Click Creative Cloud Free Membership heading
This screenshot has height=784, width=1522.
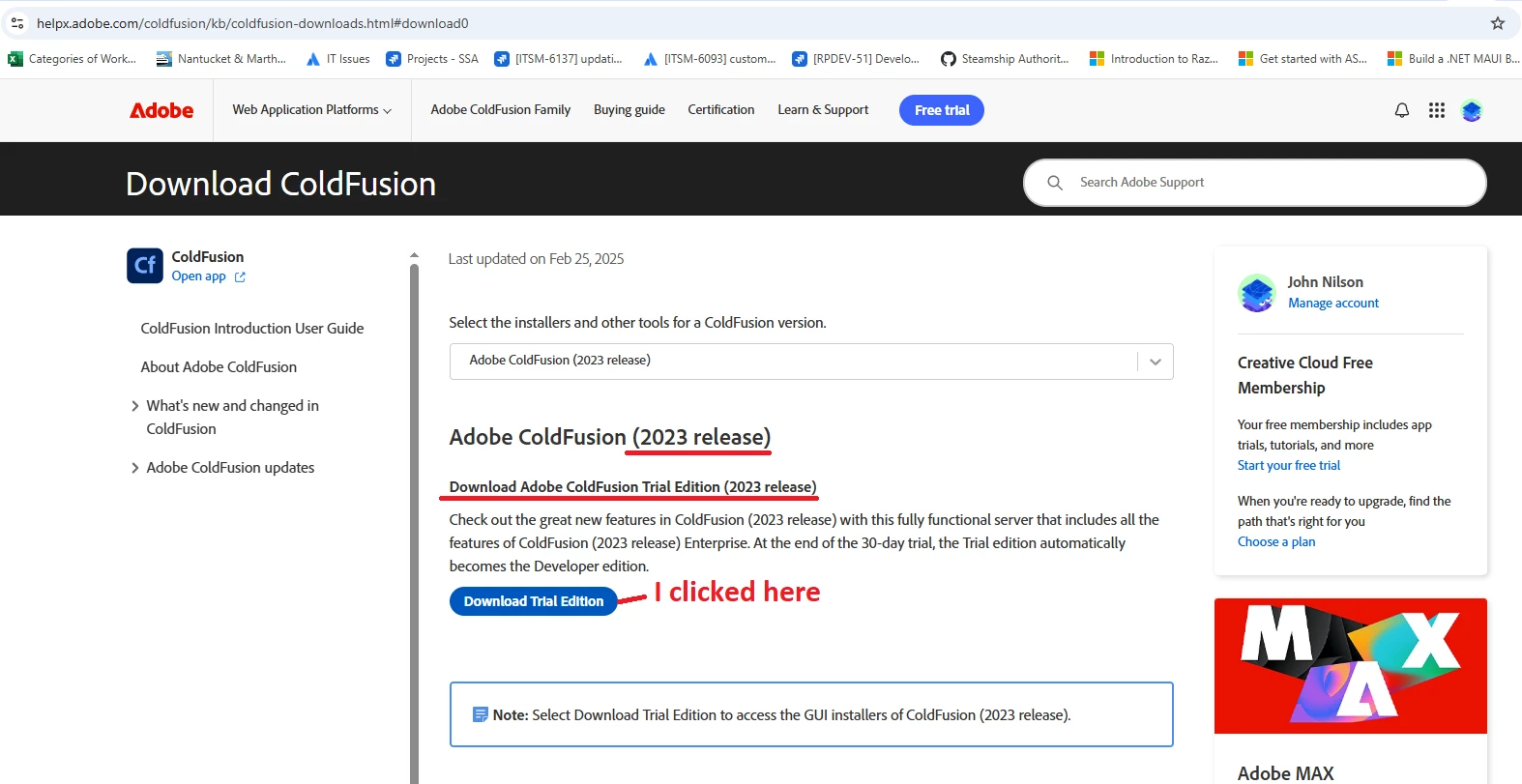pos(1305,375)
